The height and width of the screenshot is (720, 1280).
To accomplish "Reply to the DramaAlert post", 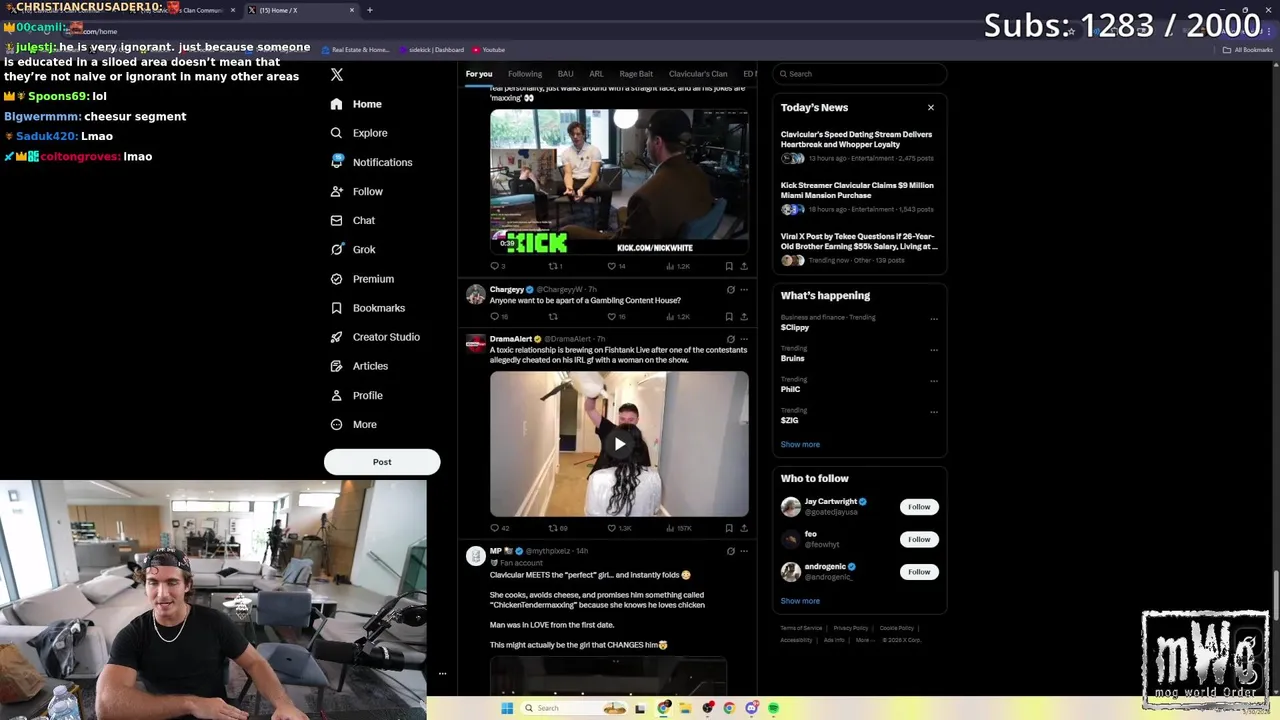I will (494, 528).
